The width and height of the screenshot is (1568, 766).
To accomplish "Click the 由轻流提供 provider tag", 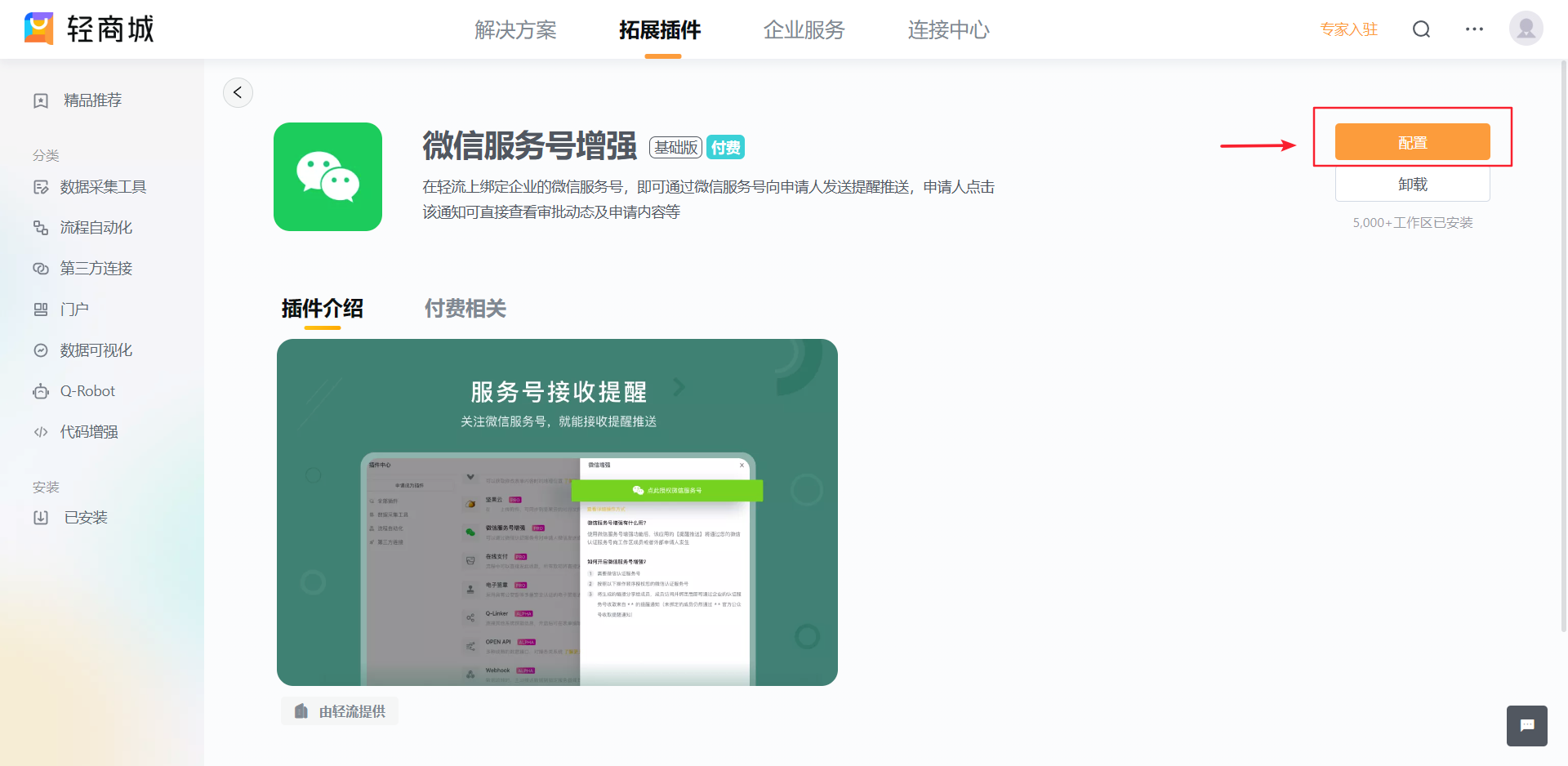I will pyautogui.click(x=340, y=711).
